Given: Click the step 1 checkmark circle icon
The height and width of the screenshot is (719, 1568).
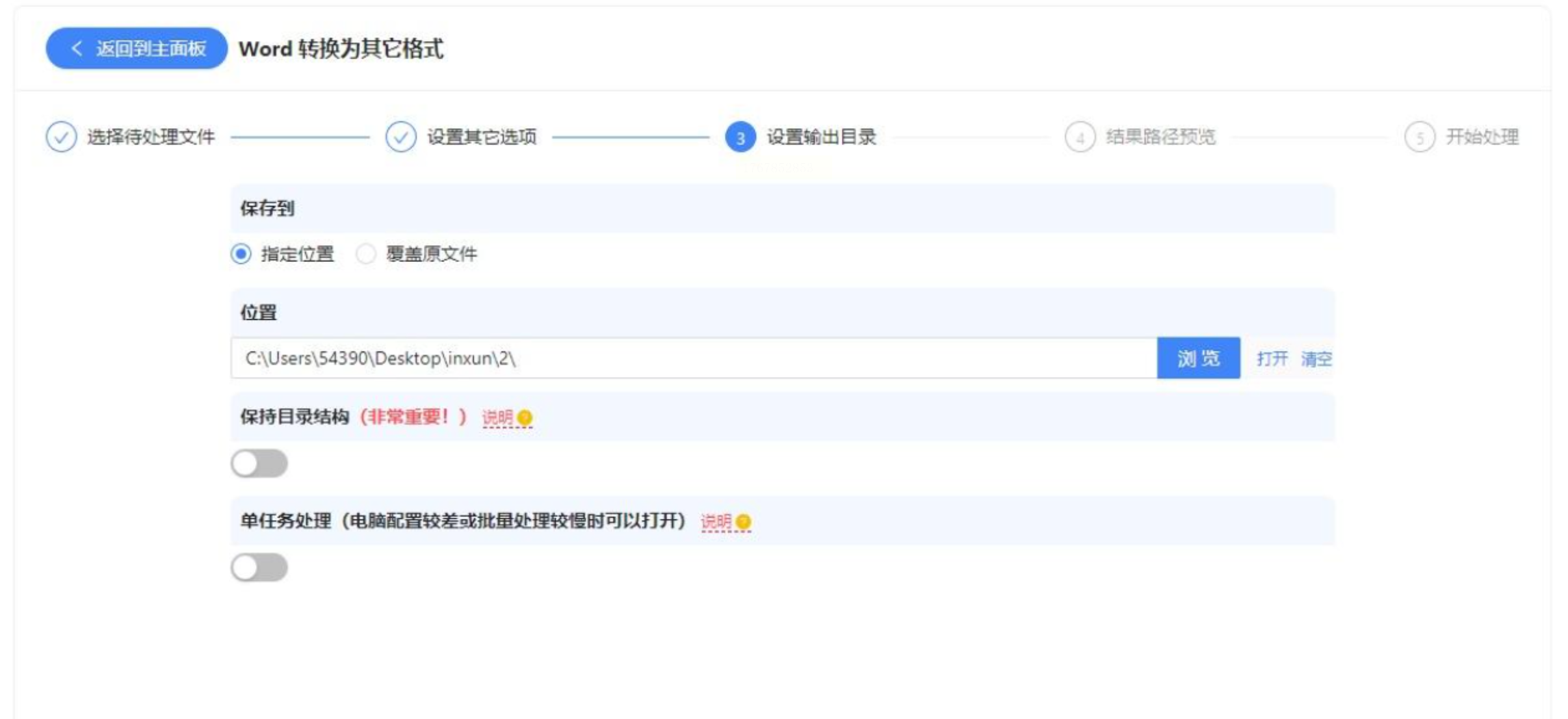Looking at the screenshot, I should click(61, 137).
